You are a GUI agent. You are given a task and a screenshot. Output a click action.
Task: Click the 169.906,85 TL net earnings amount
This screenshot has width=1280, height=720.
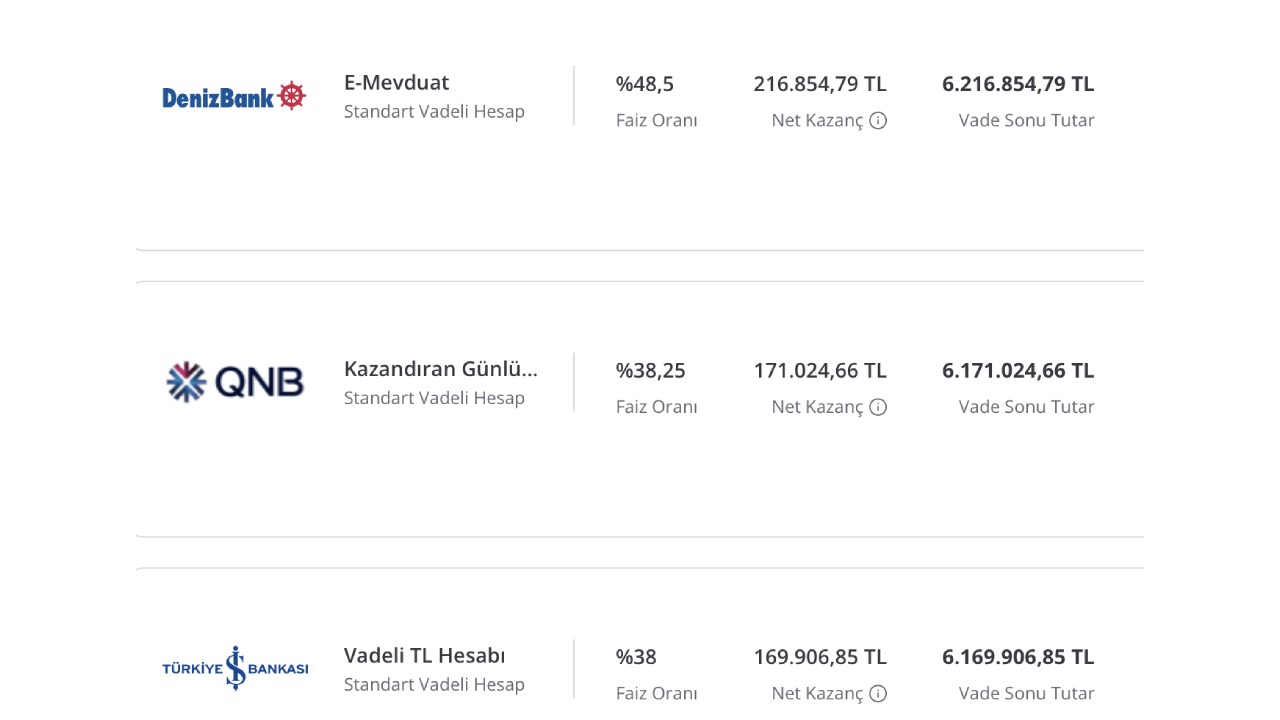[820, 657]
